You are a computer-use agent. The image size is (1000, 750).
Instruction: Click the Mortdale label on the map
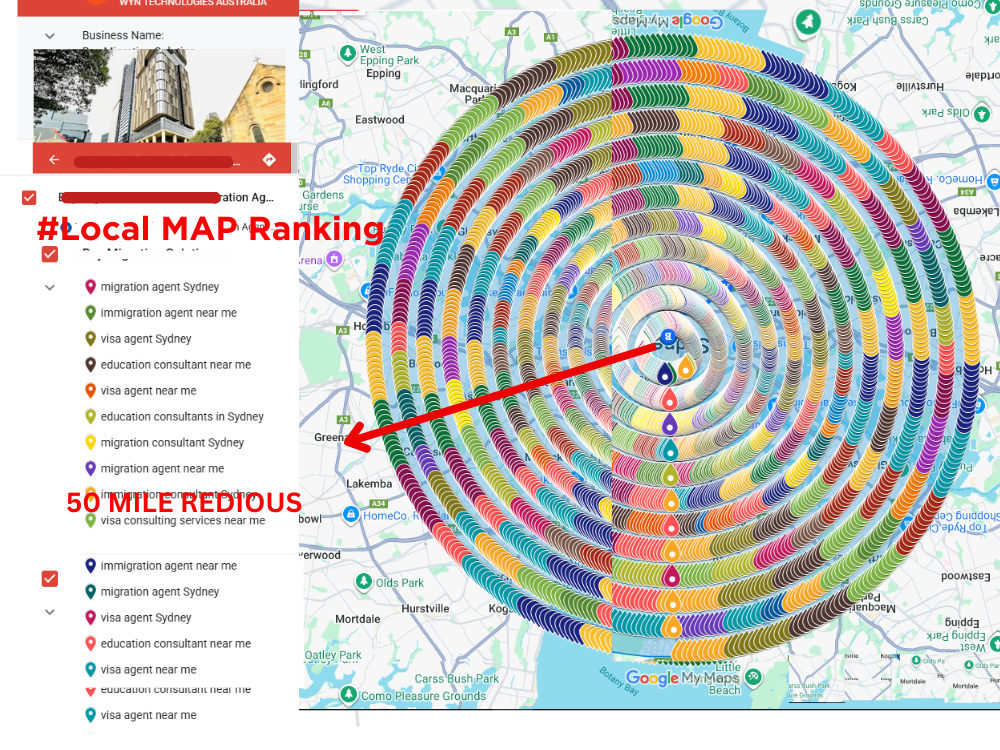(357, 619)
